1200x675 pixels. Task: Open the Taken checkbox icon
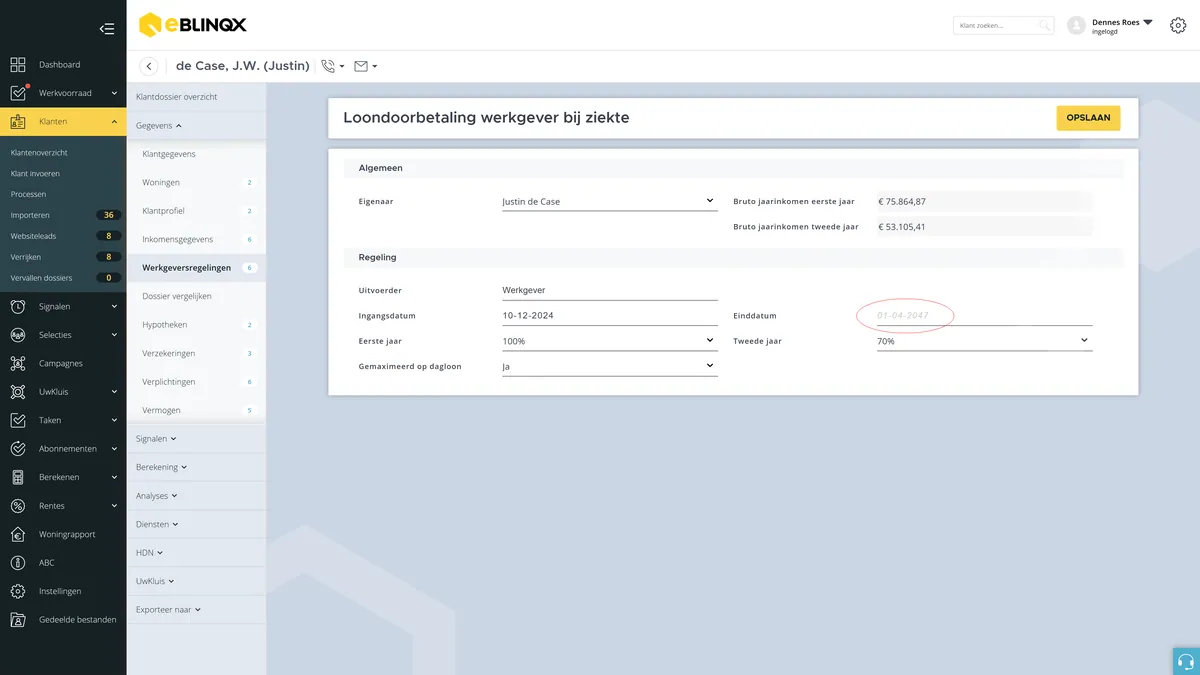[18, 420]
